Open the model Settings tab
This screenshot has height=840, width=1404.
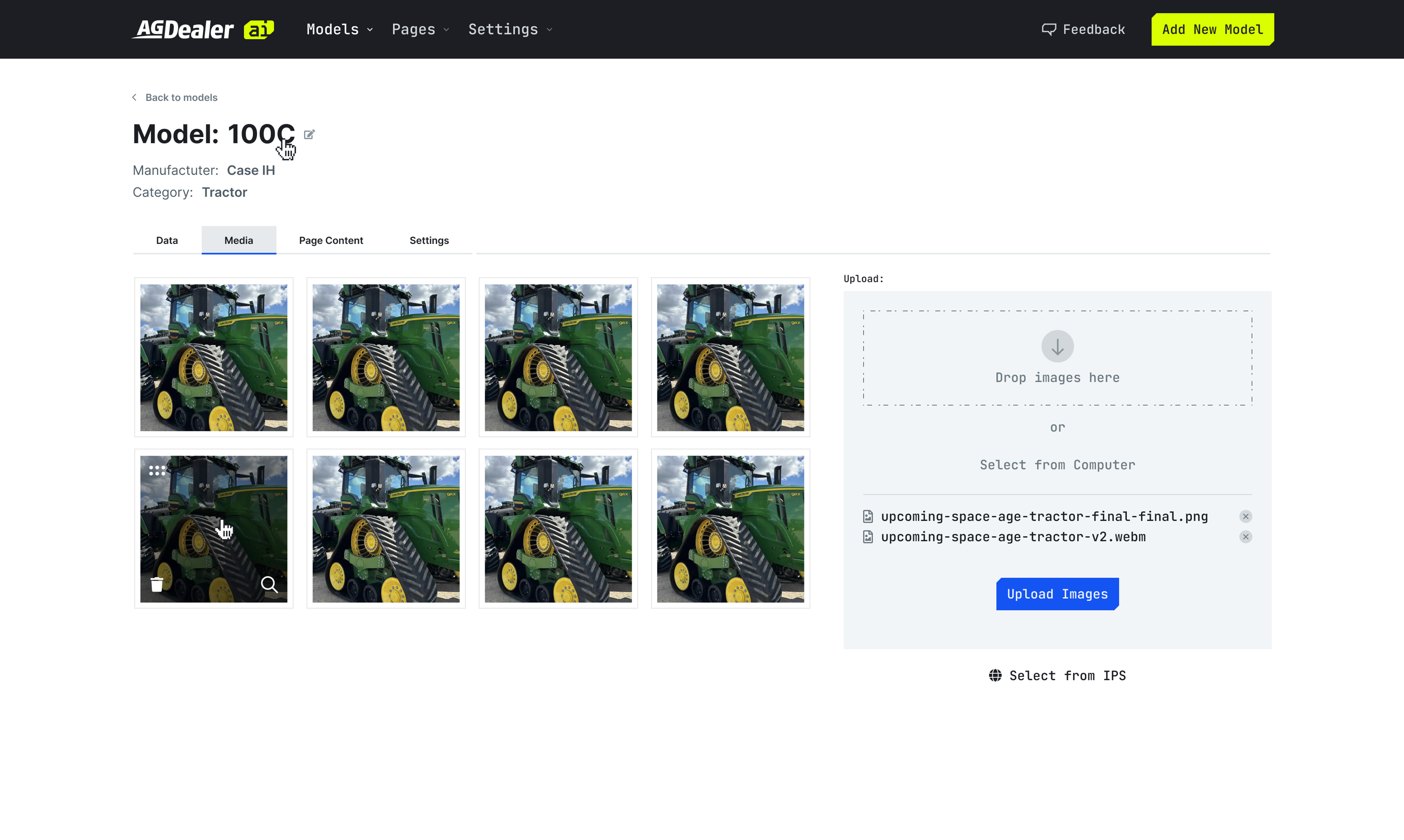tap(429, 241)
